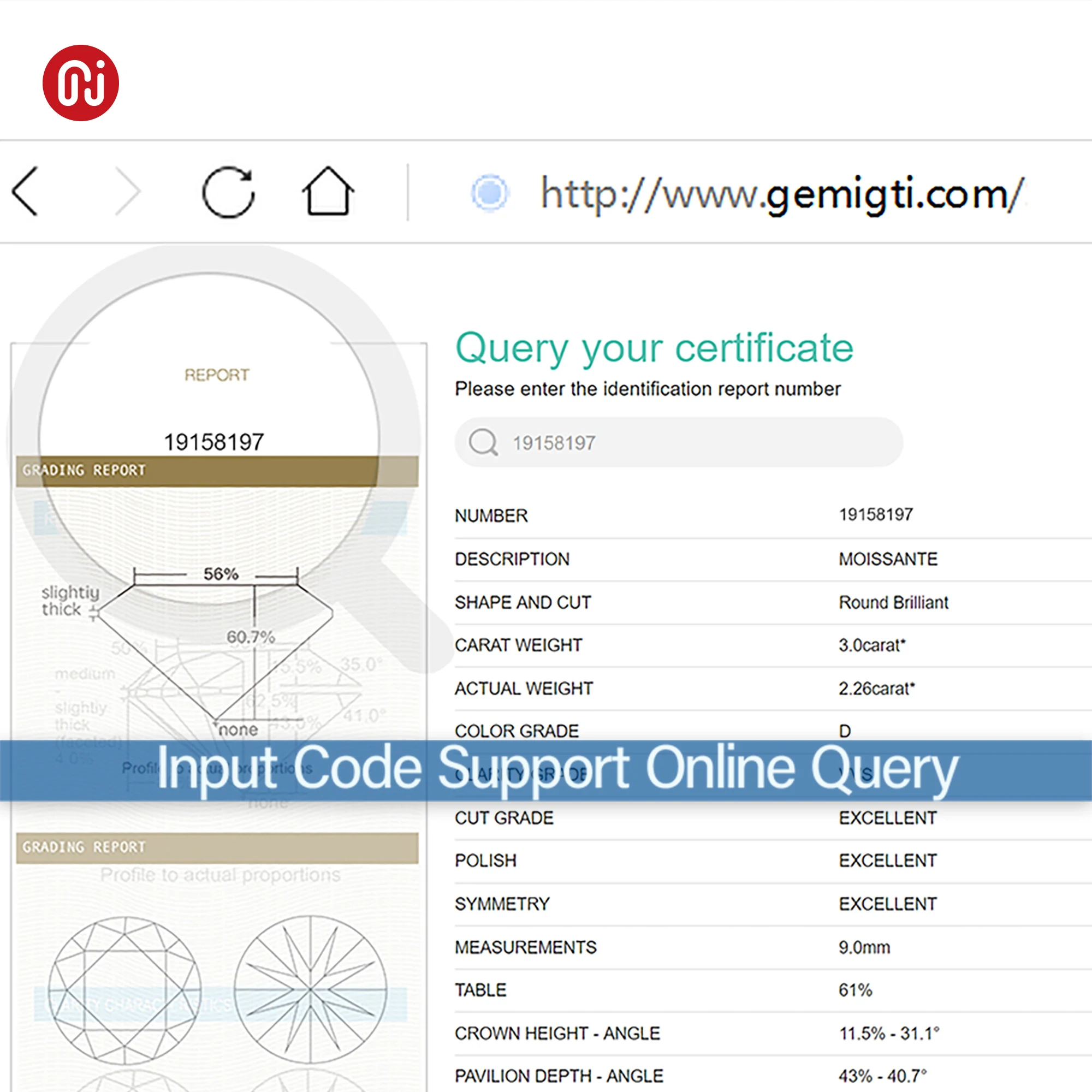Click the blue site indicator beside the URL
The image size is (1092, 1092).
(x=489, y=192)
